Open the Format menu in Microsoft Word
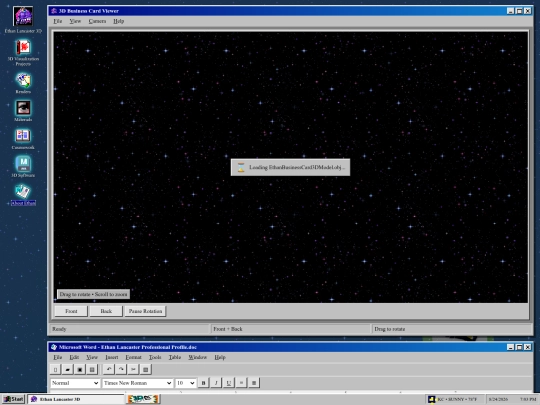The width and height of the screenshot is (540, 405). (x=133, y=357)
